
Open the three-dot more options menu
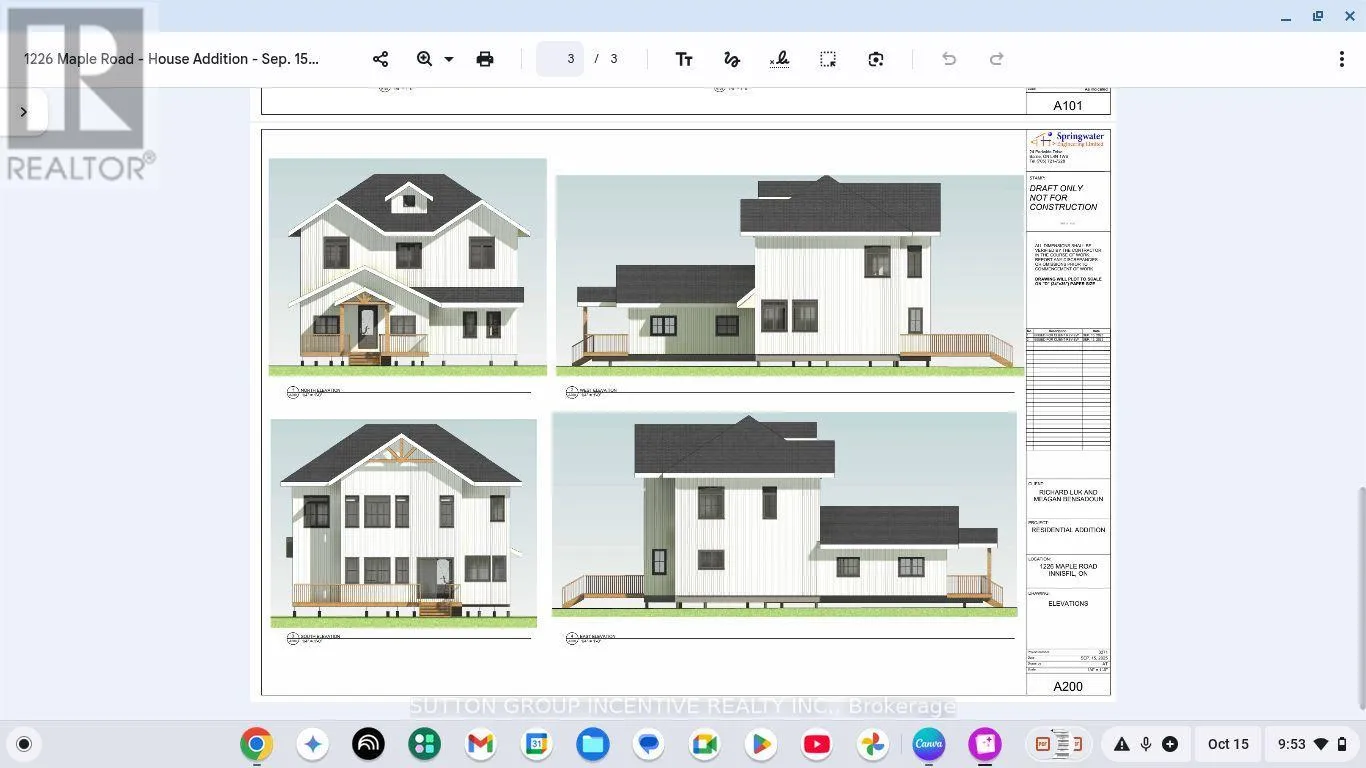pos(1341,59)
